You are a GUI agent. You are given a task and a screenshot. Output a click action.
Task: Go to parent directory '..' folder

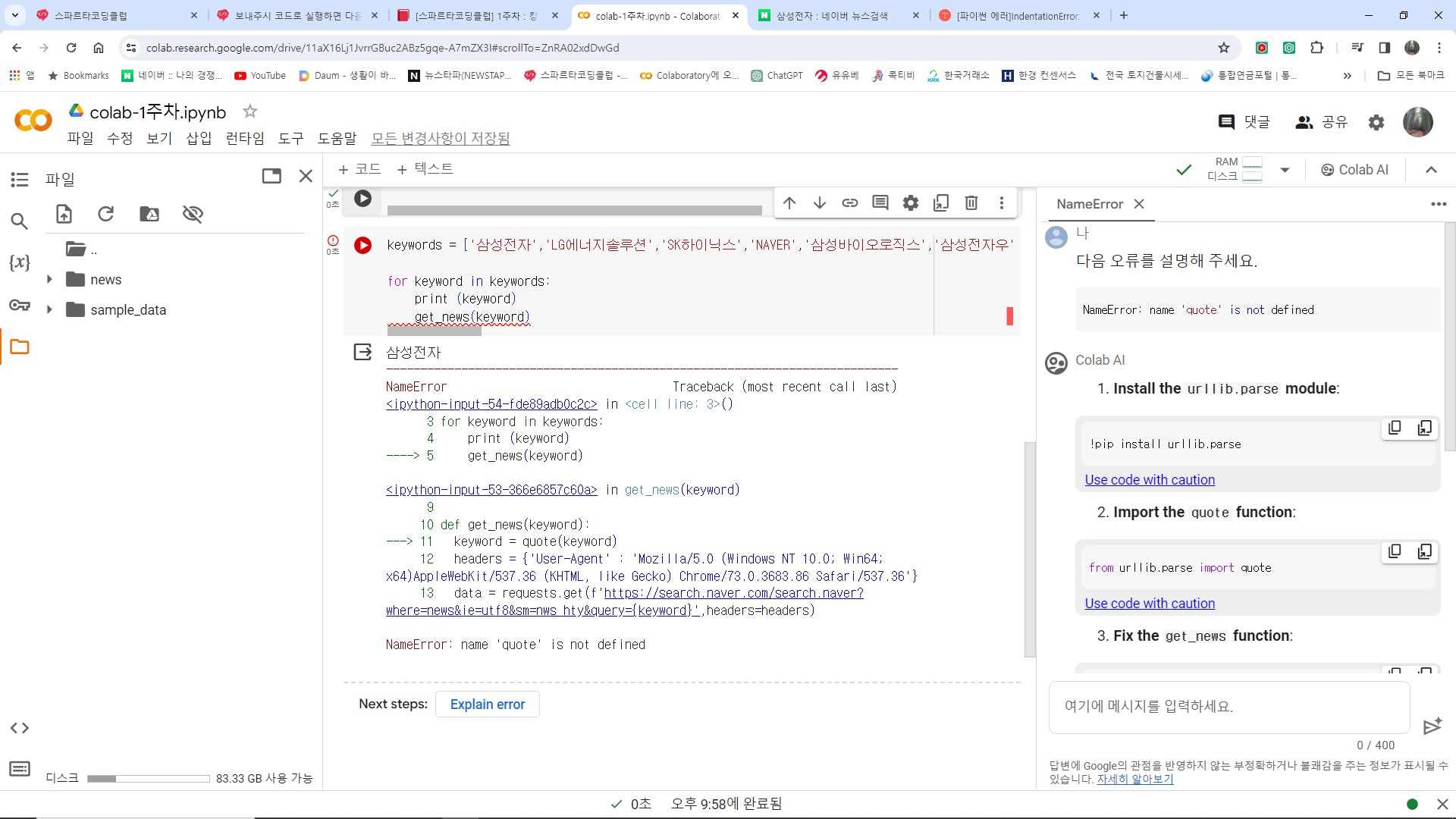coord(81,249)
